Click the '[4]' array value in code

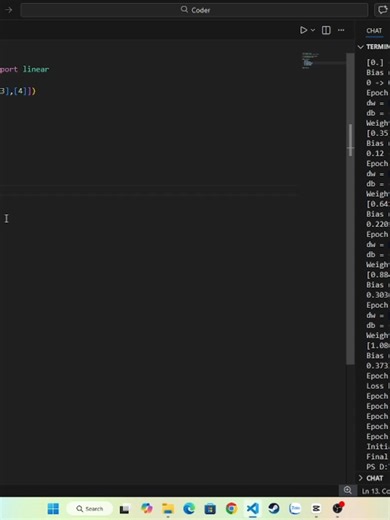tap(20, 91)
